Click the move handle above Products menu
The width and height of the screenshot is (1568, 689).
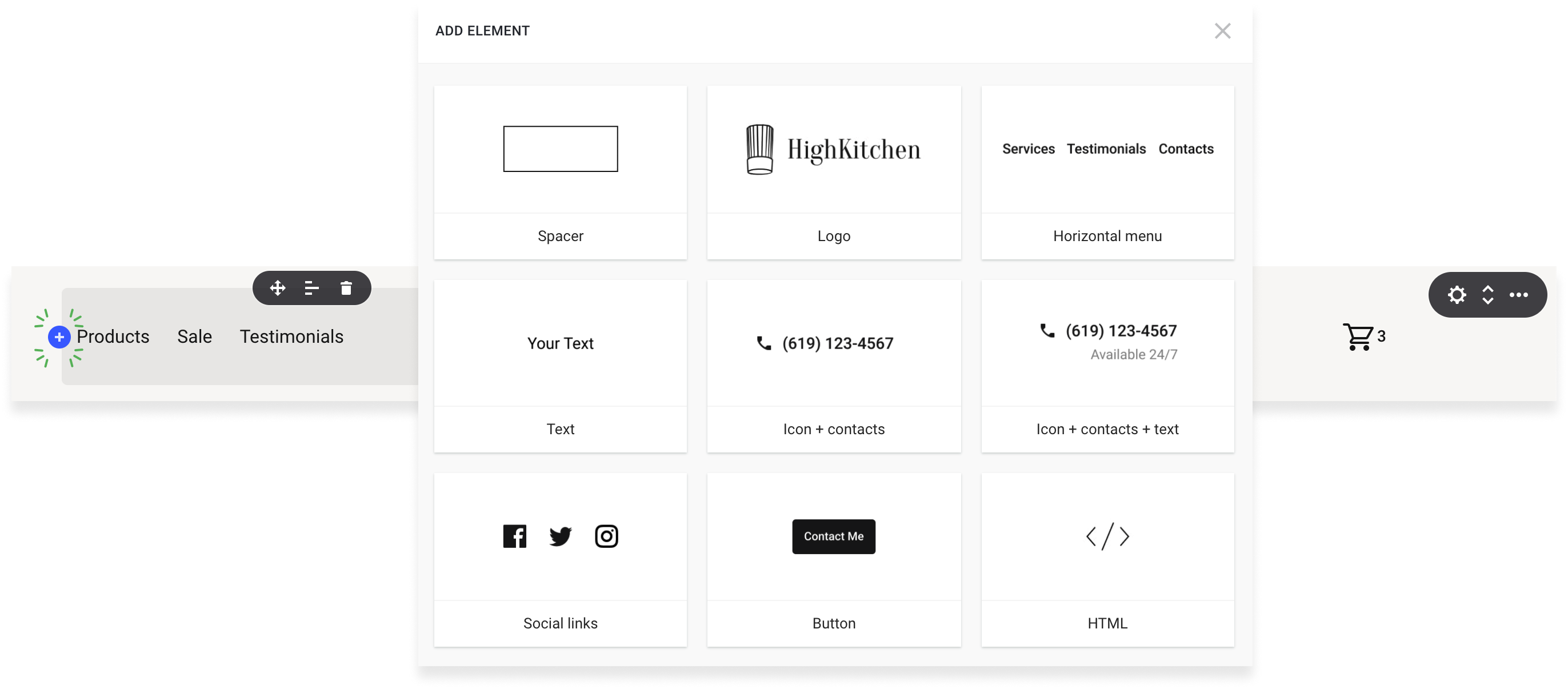[278, 288]
